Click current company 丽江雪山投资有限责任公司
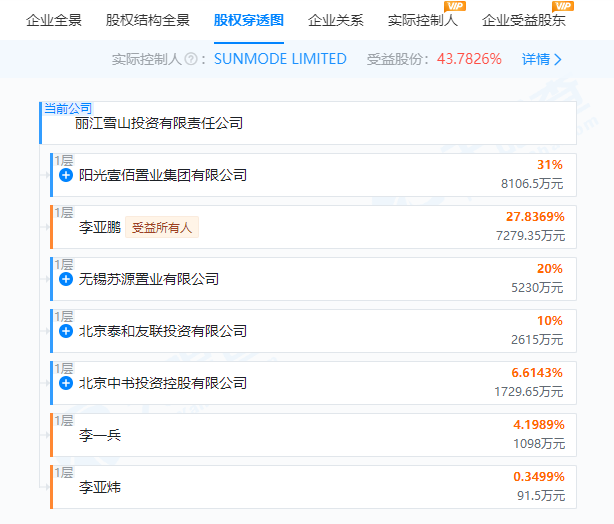The width and height of the screenshot is (614, 524). pyautogui.click(x=159, y=124)
